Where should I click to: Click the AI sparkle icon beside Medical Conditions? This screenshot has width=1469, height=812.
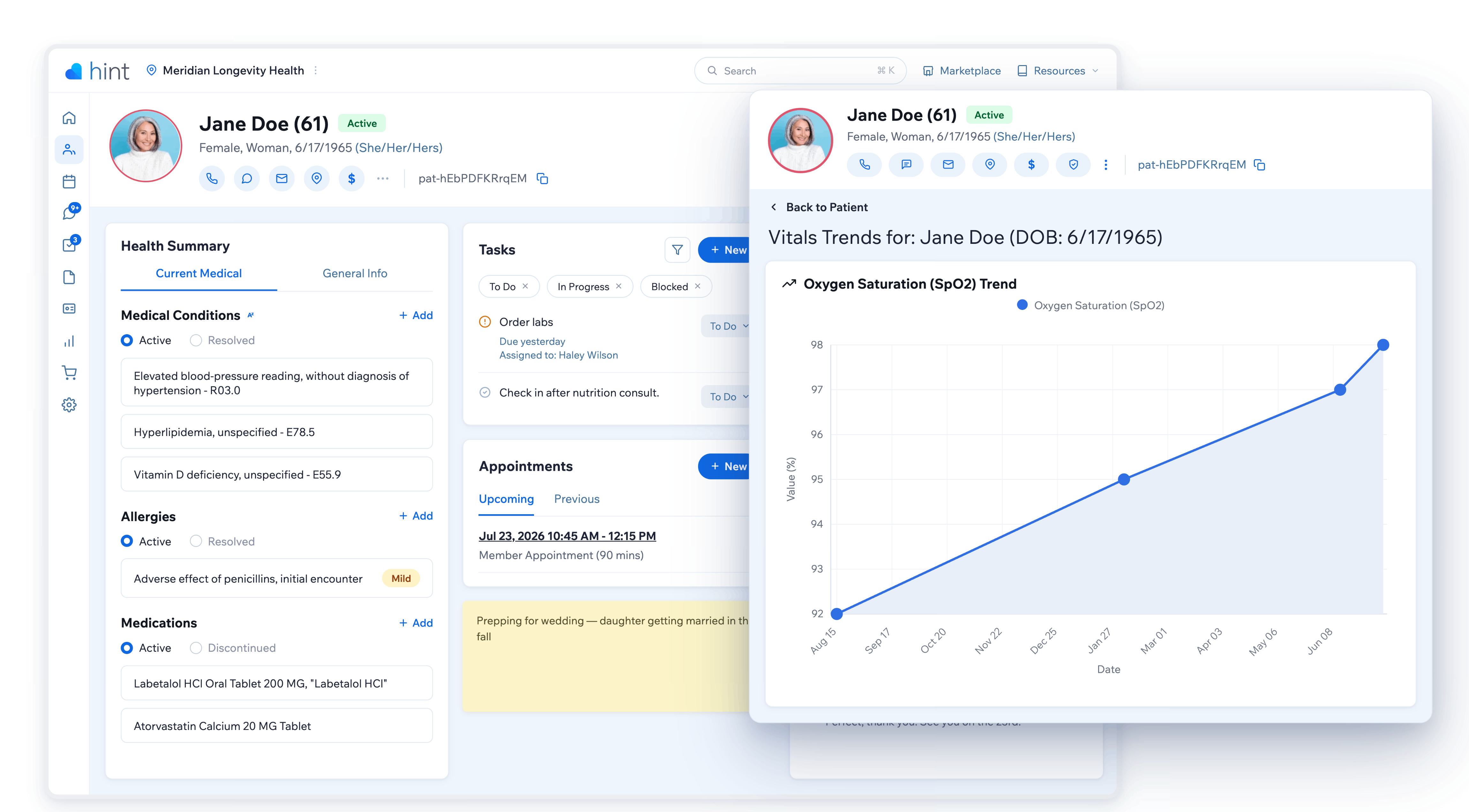251,315
